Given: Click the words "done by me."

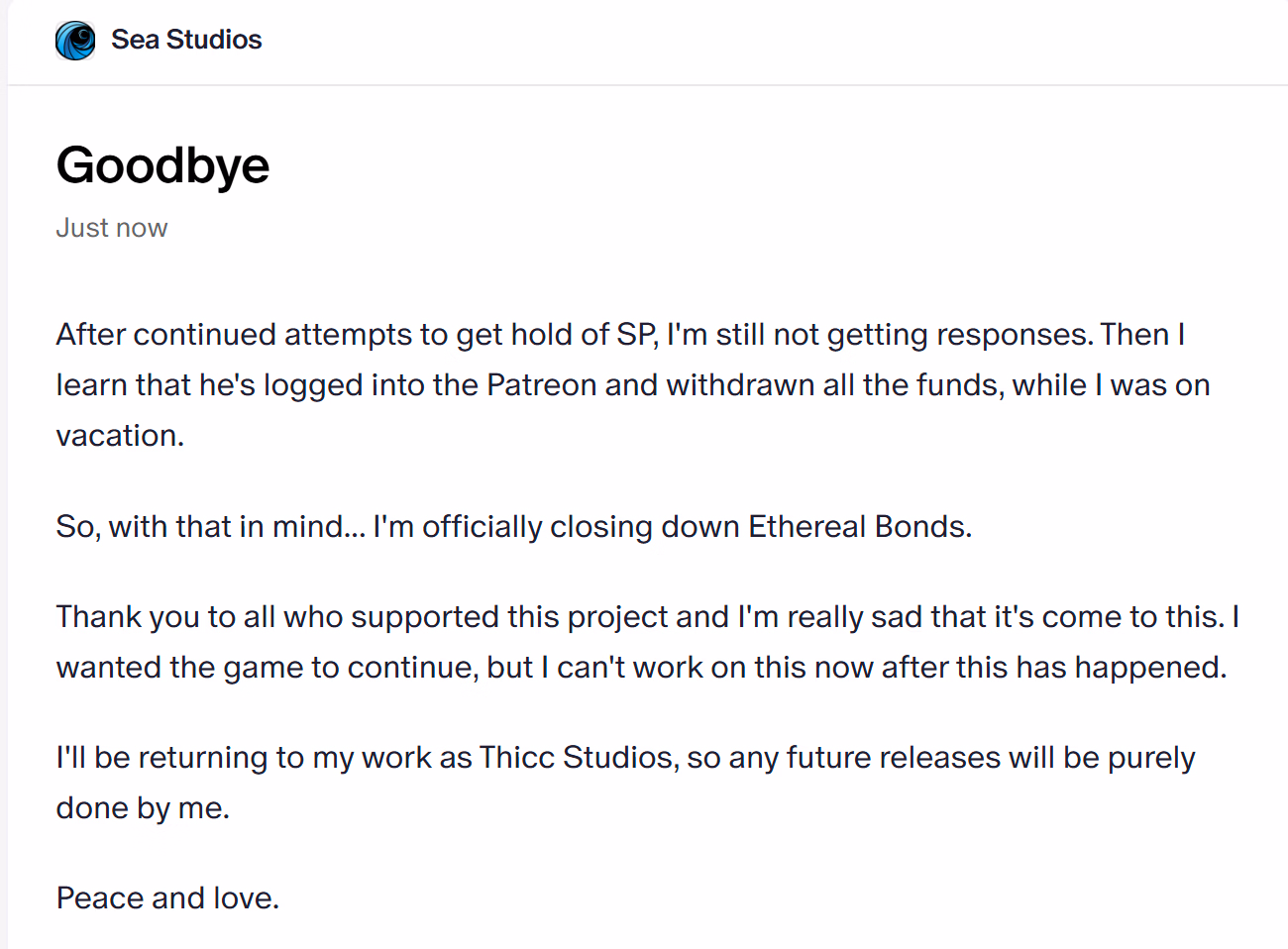Looking at the screenshot, I should point(143,807).
